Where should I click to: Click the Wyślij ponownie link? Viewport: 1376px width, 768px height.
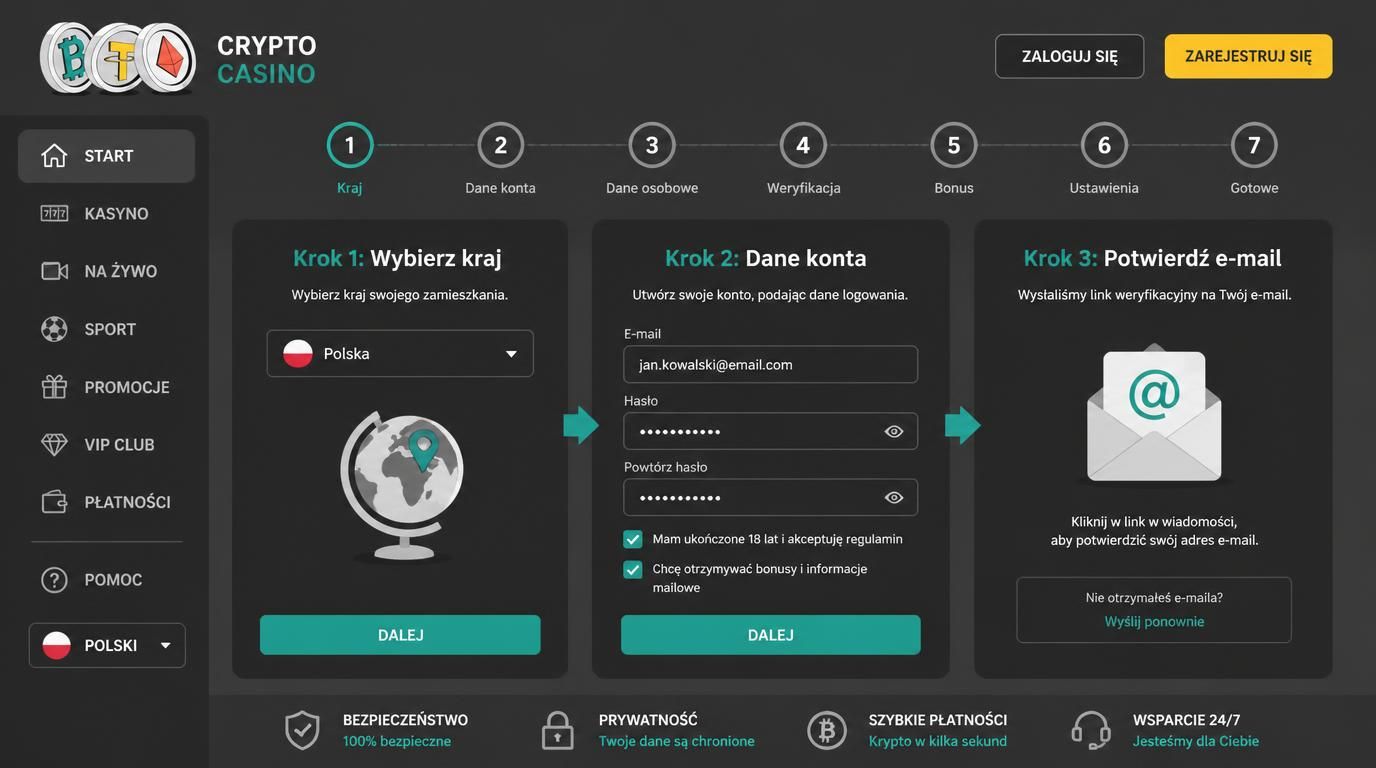click(1154, 621)
